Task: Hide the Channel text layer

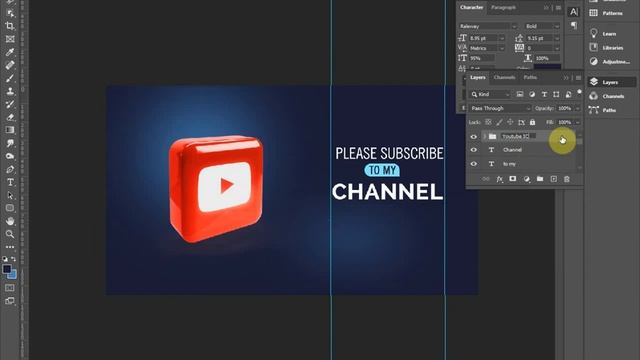Action: (473, 150)
